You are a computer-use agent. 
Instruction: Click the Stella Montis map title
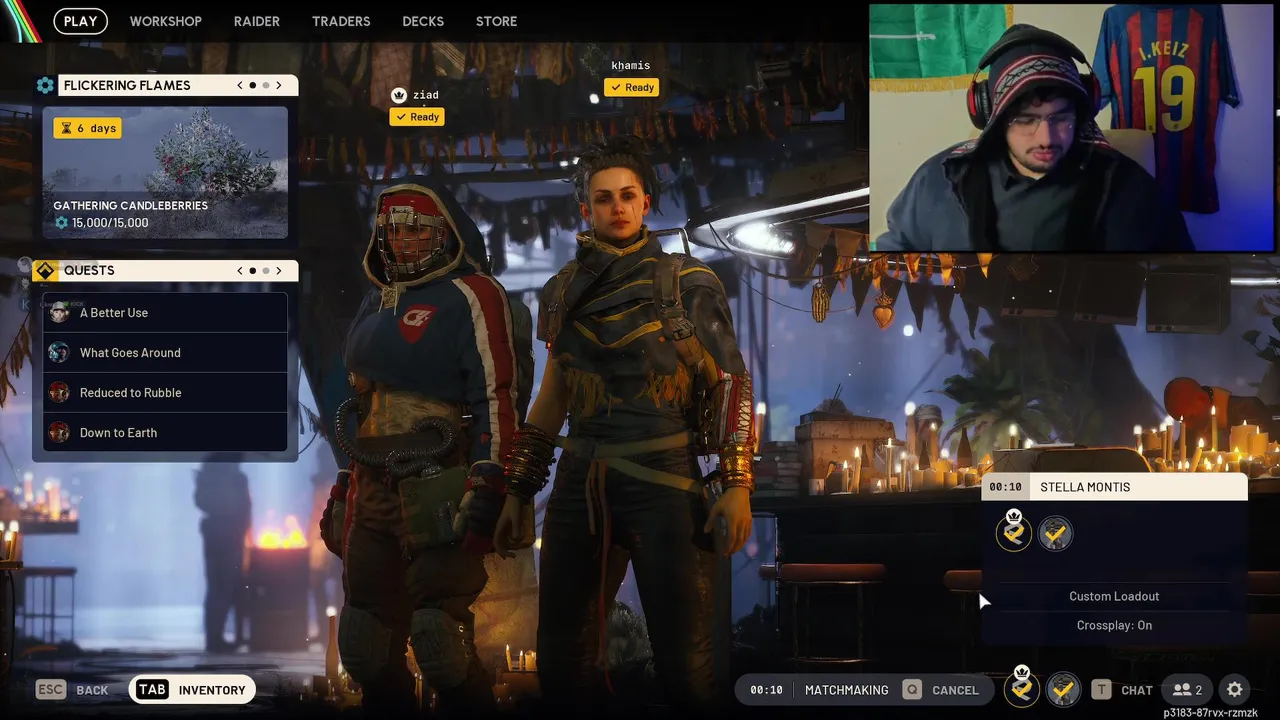tap(1085, 487)
